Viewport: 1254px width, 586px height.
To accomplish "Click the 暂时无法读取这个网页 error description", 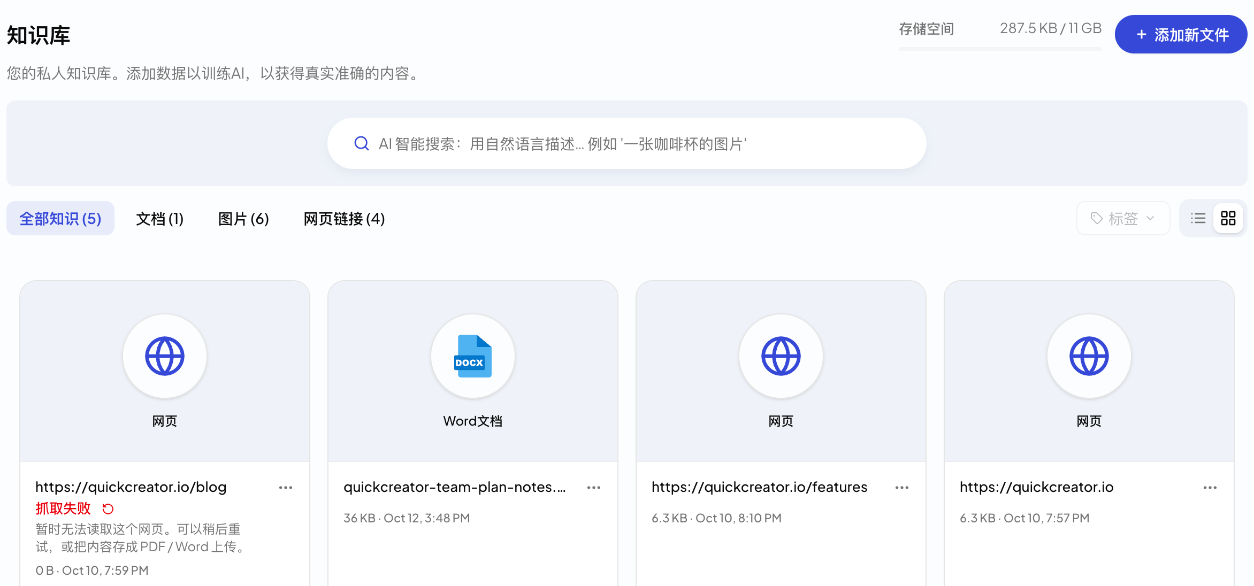I will 140,538.
